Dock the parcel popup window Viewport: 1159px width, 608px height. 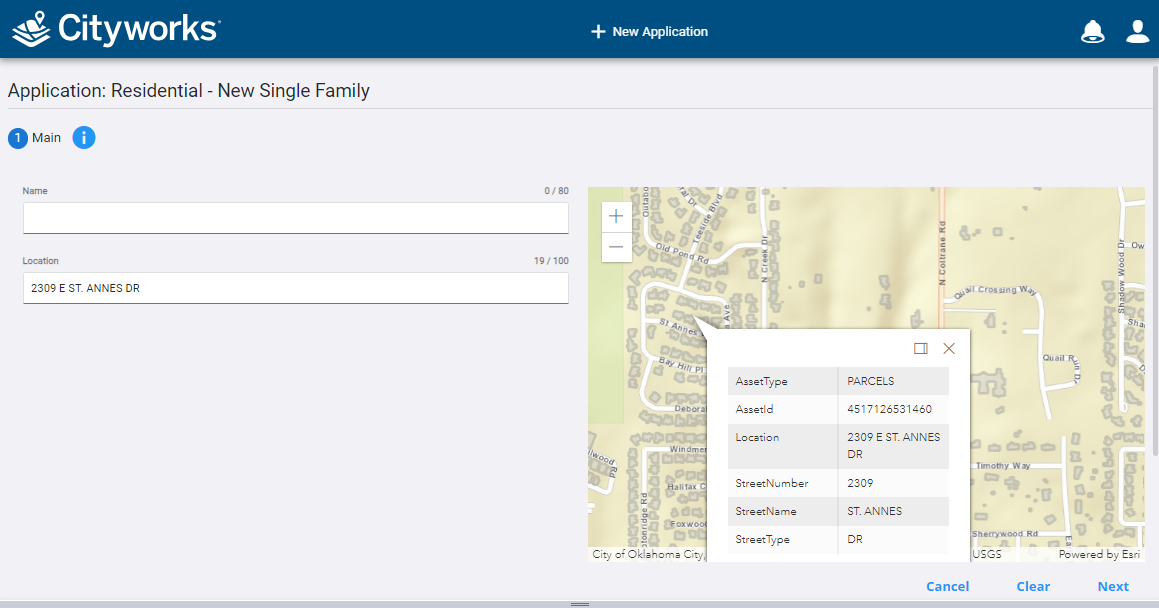tap(921, 349)
